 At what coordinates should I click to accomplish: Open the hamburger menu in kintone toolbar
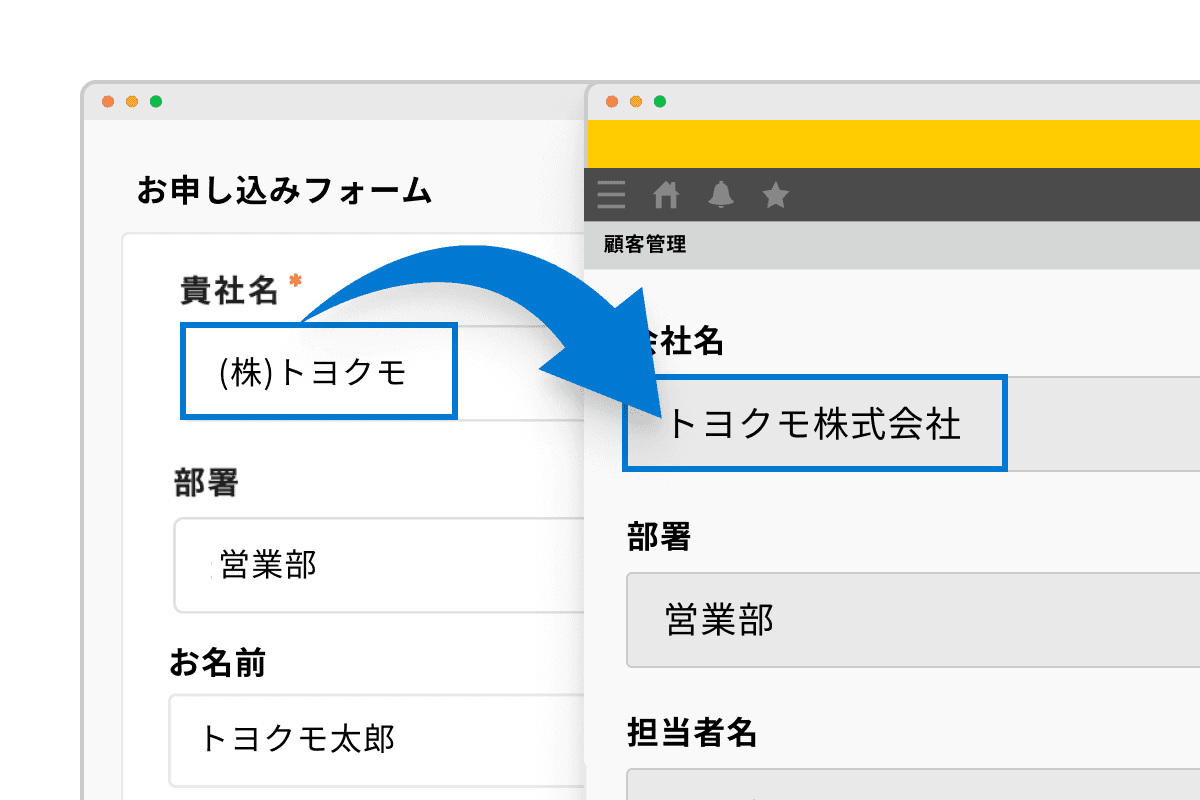pyautogui.click(x=611, y=195)
